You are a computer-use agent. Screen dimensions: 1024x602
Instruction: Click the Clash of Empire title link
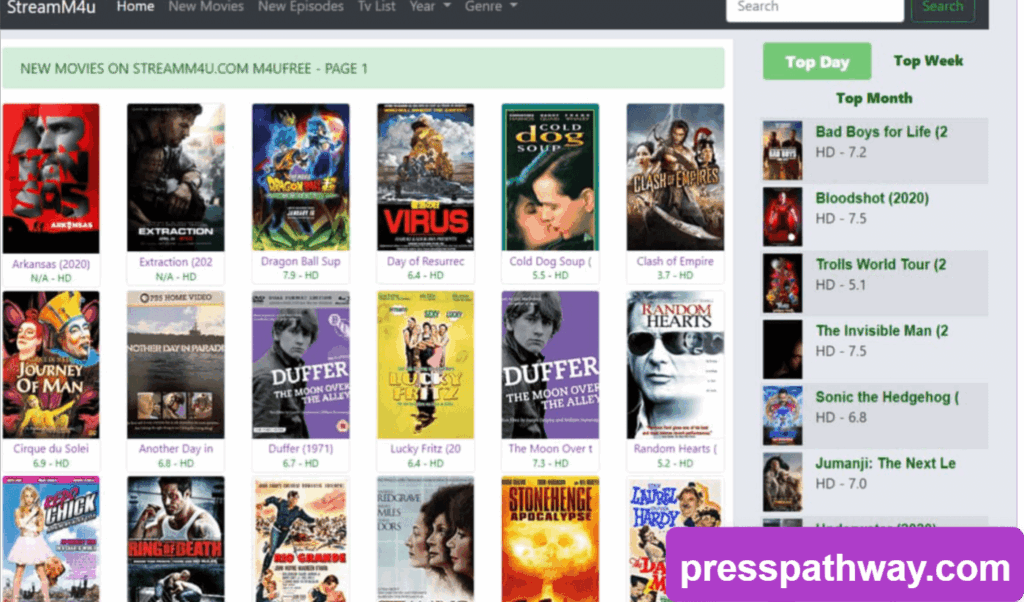pos(675,261)
